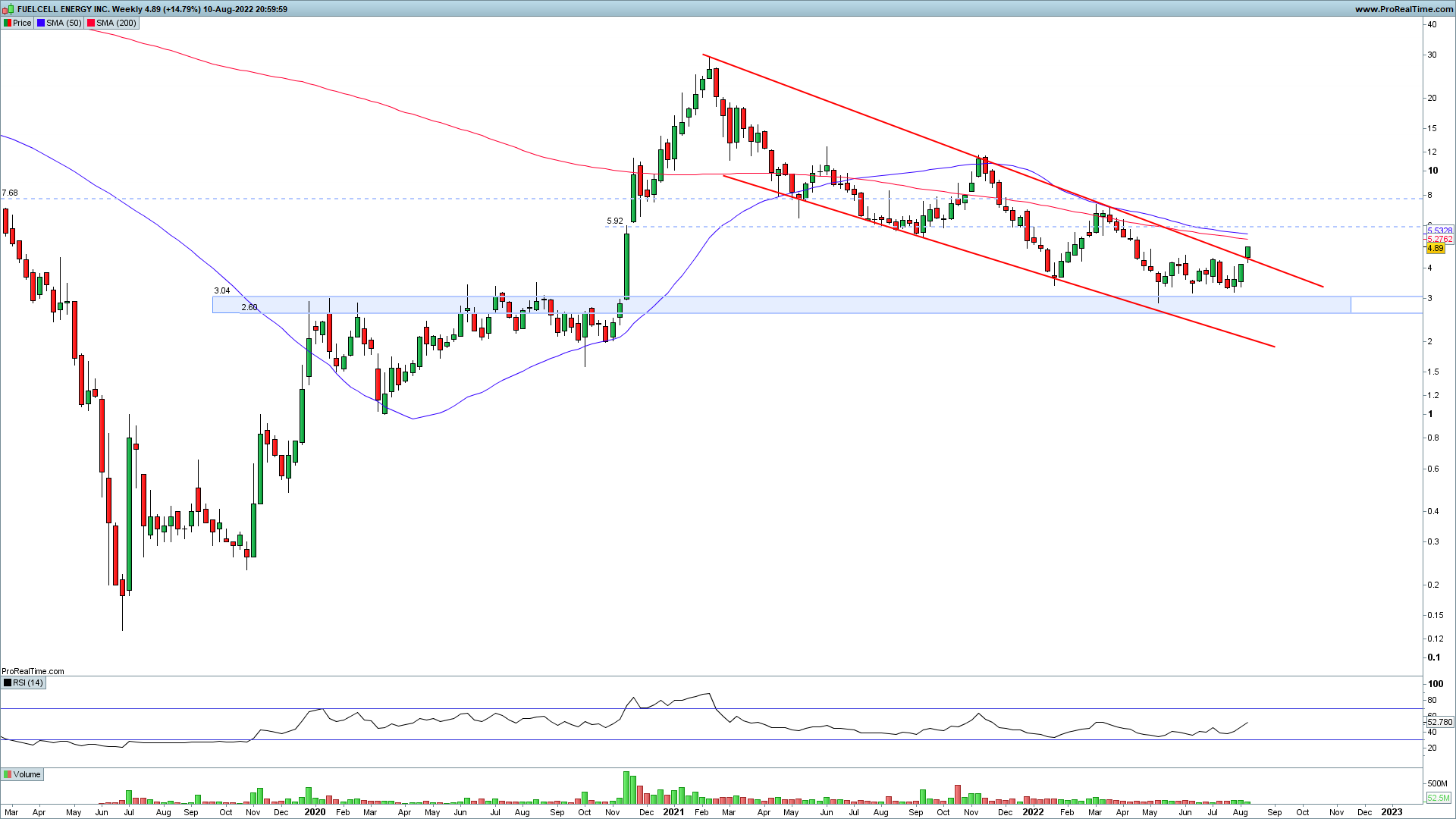Open the SMA (50) indicator label
Screen dimensions: 1456x819
tap(63, 23)
